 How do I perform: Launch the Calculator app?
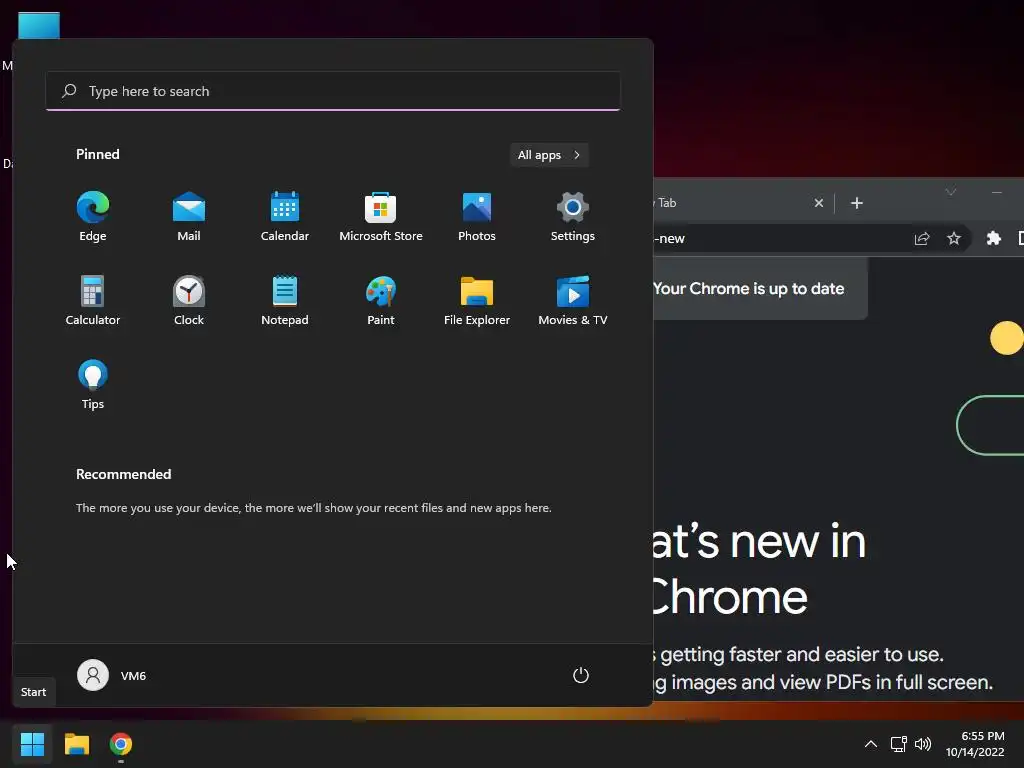pyautogui.click(x=93, y=300)
